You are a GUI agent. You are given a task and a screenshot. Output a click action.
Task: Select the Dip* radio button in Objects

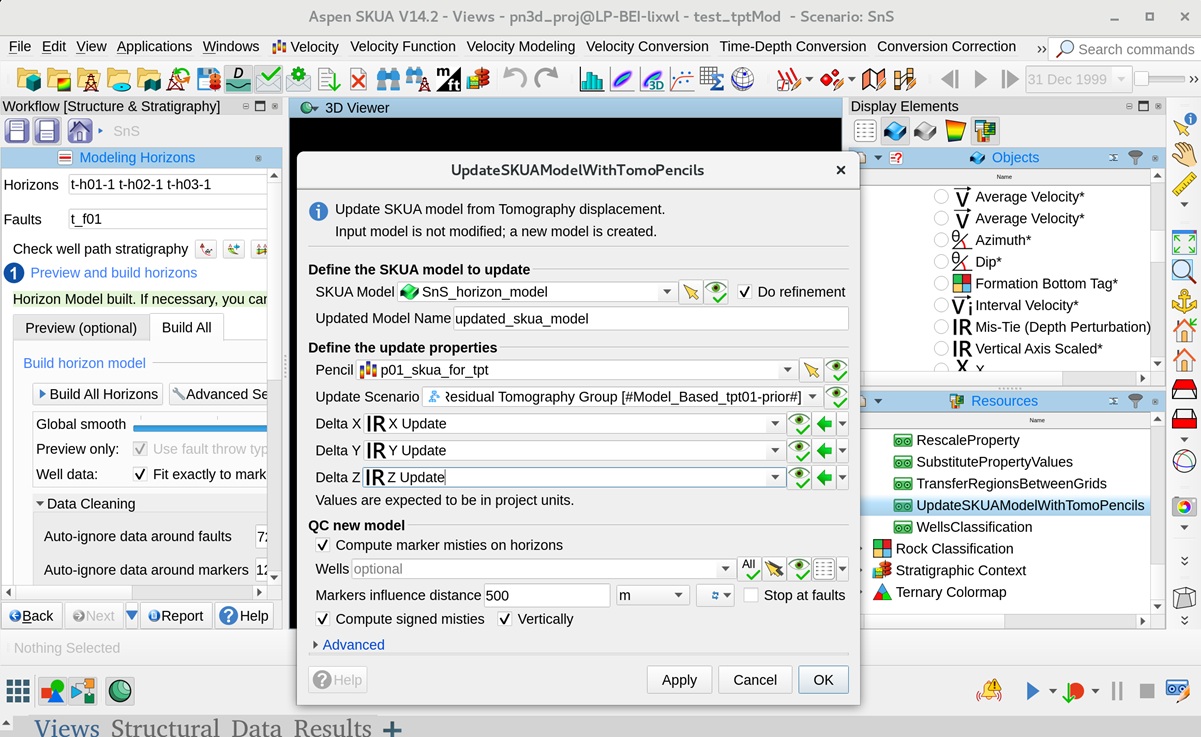point(941,262)
